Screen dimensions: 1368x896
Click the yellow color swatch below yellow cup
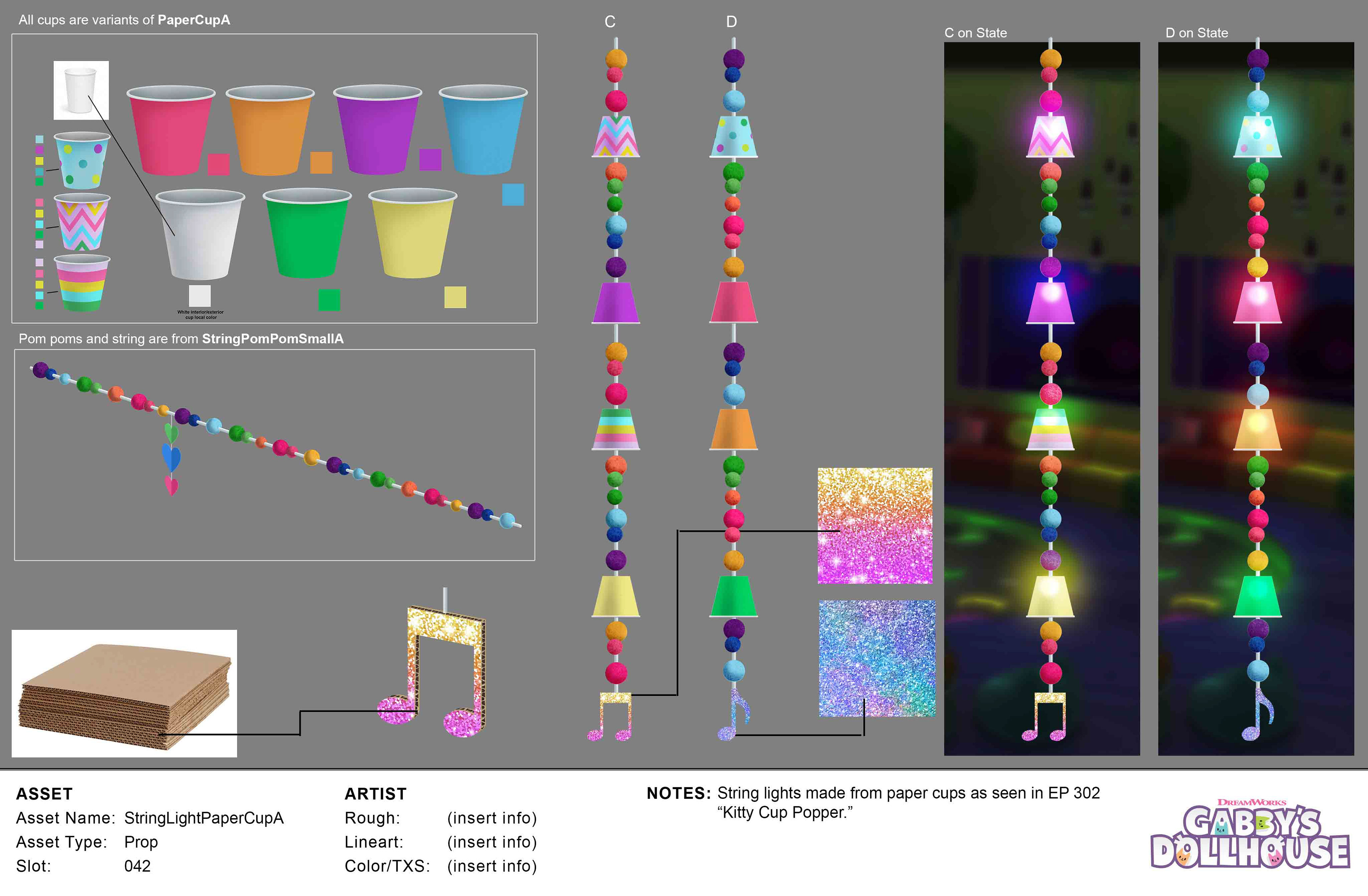point(455,298)
